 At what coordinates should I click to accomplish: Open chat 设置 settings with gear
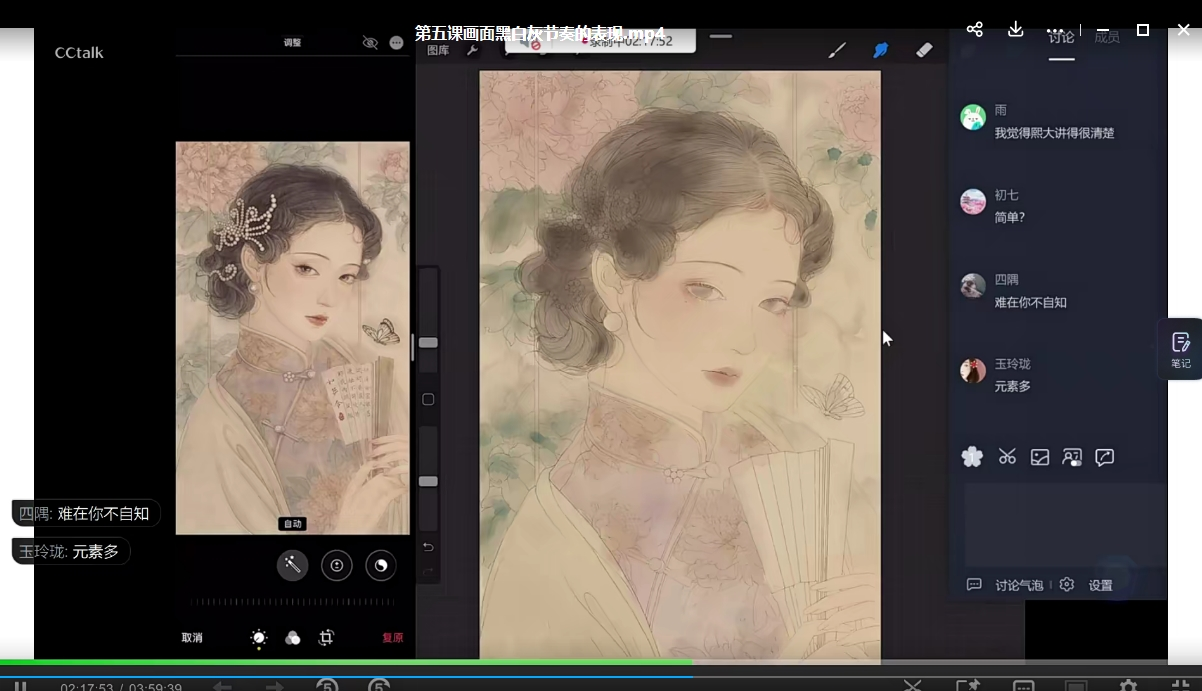click(1086, 585)
